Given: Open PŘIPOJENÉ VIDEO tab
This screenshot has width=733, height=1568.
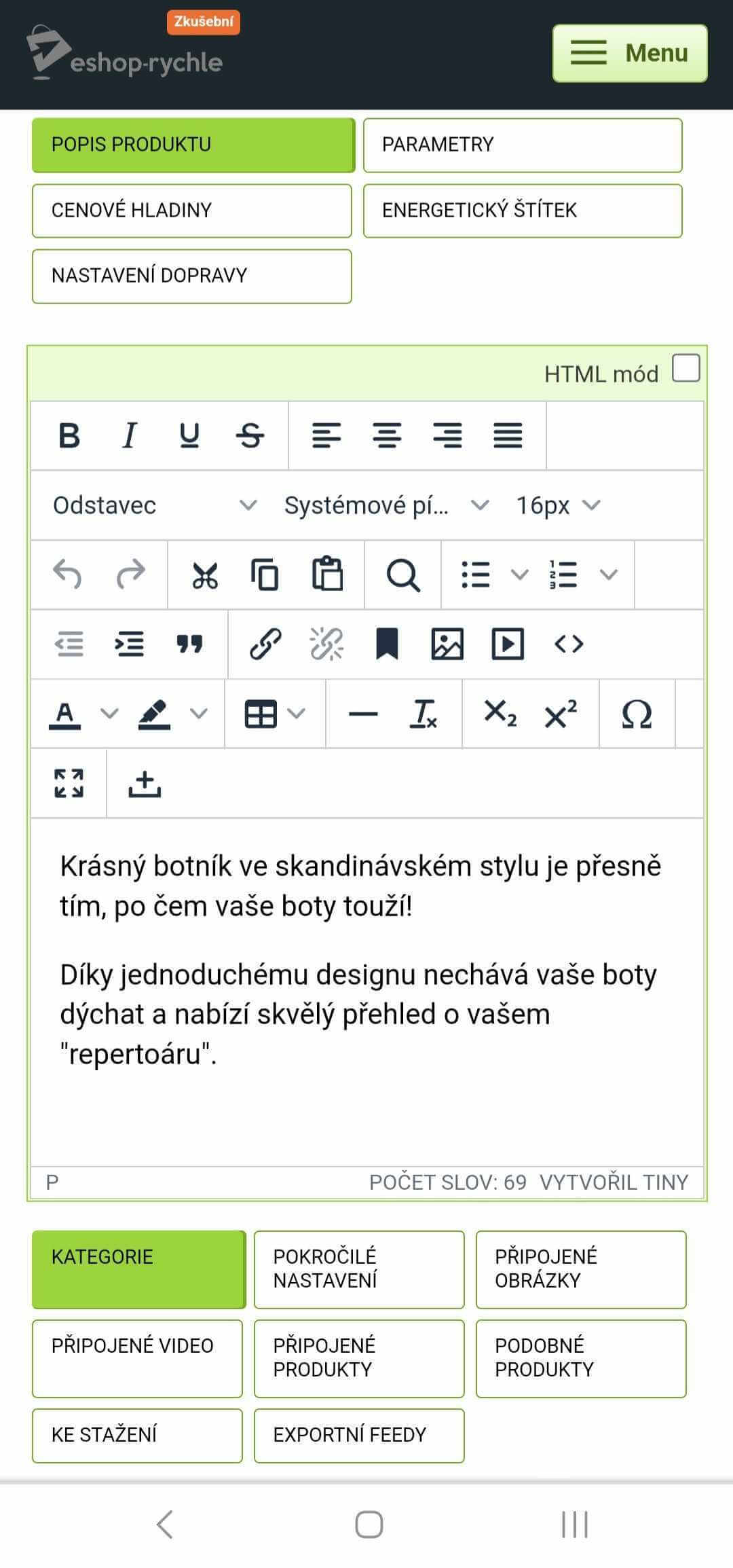Looking at the screenshot, I should 137,1358.
